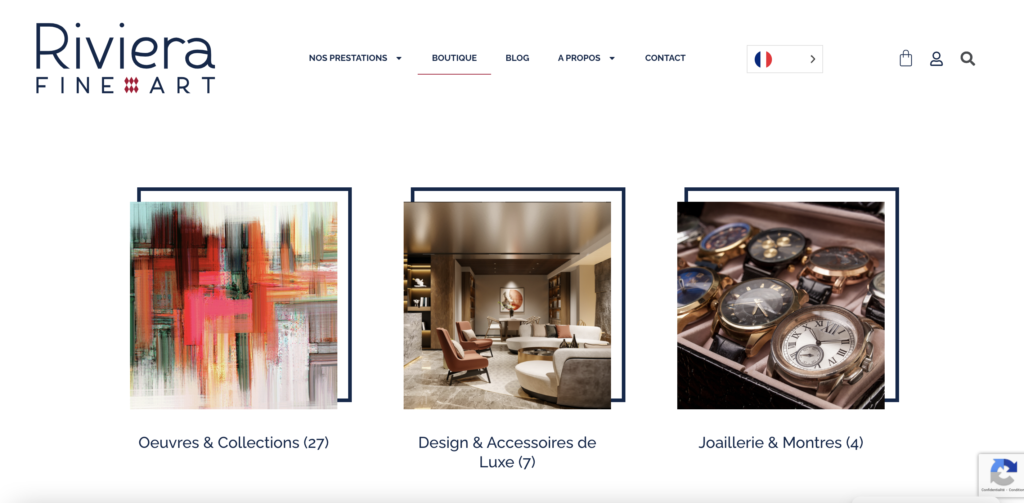Open the language selector chevron
Screen dimensions: 1024x503
click(812, 59)
